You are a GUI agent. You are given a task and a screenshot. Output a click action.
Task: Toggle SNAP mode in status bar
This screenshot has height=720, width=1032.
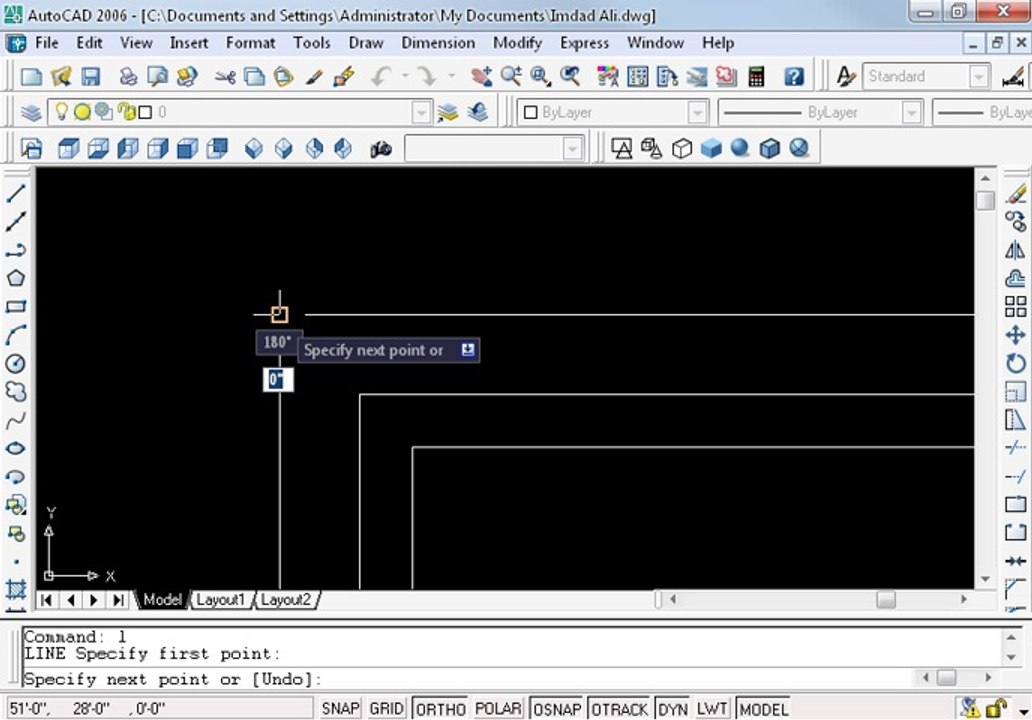[340, 709]
